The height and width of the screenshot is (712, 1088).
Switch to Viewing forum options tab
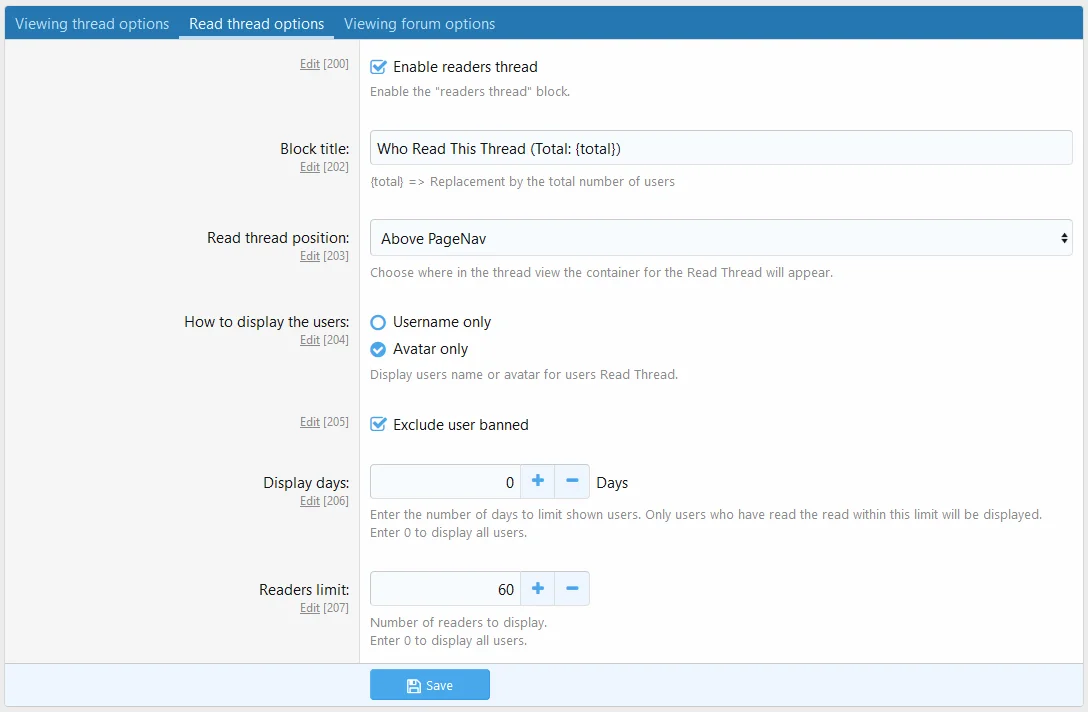[x=419, y=24]
